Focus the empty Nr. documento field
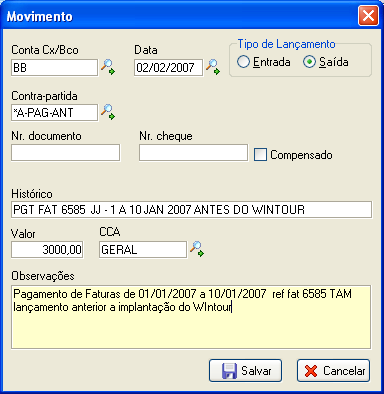 pyautogui.click(x=65, y=153)
